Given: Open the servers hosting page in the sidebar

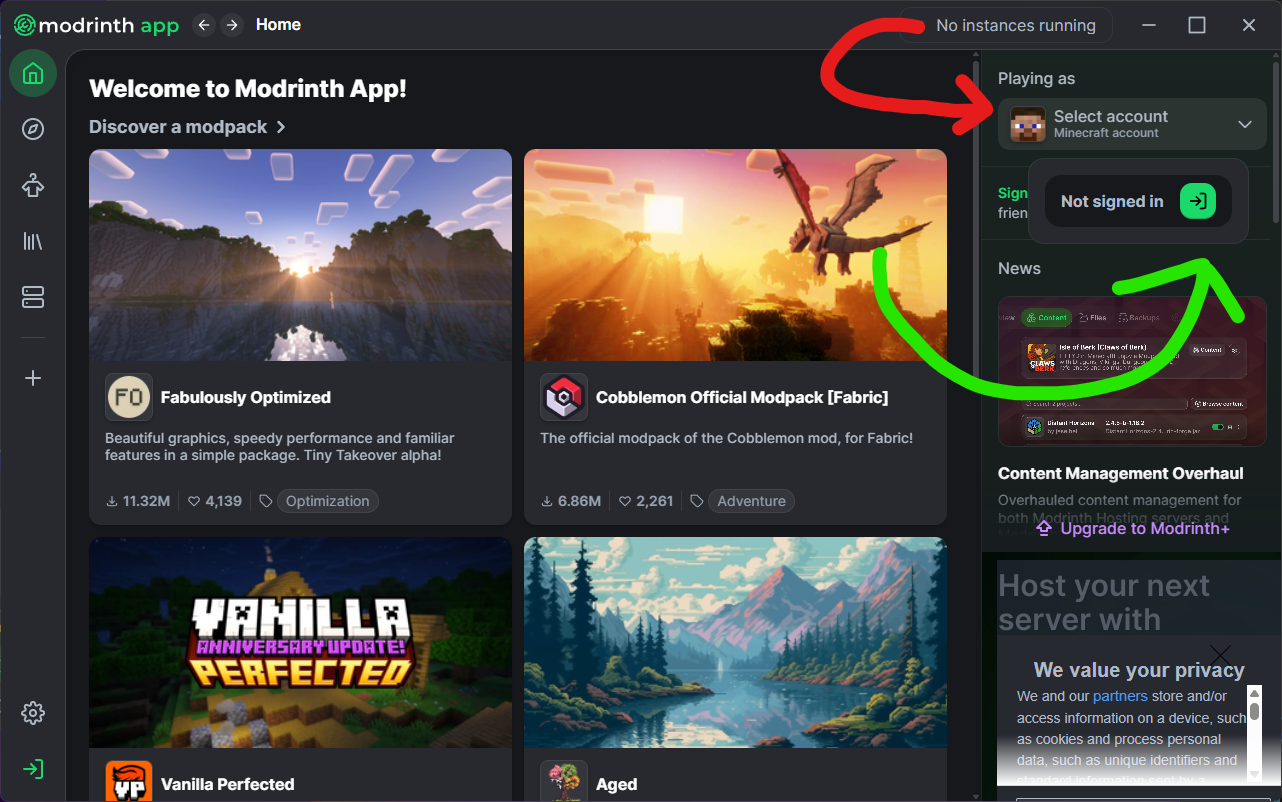Looking at the screenshot, I should click(33, 297).
